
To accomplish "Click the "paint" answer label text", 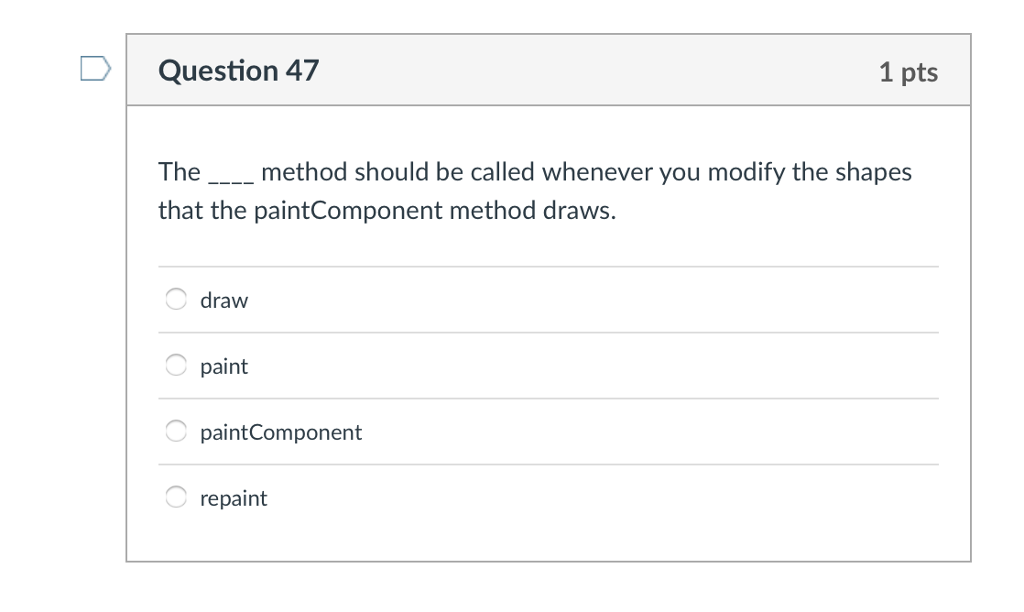I will pyautogui.click(x=224, y=366).
